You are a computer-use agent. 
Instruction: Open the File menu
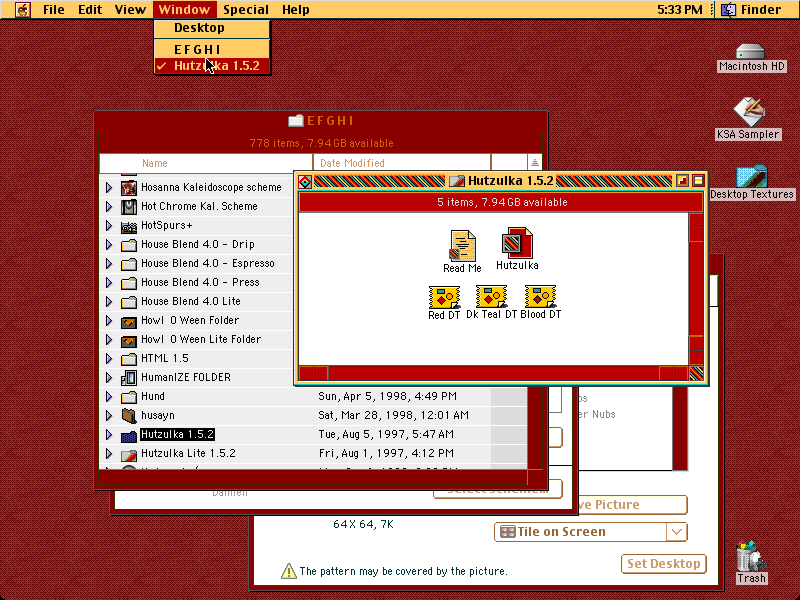54,9
